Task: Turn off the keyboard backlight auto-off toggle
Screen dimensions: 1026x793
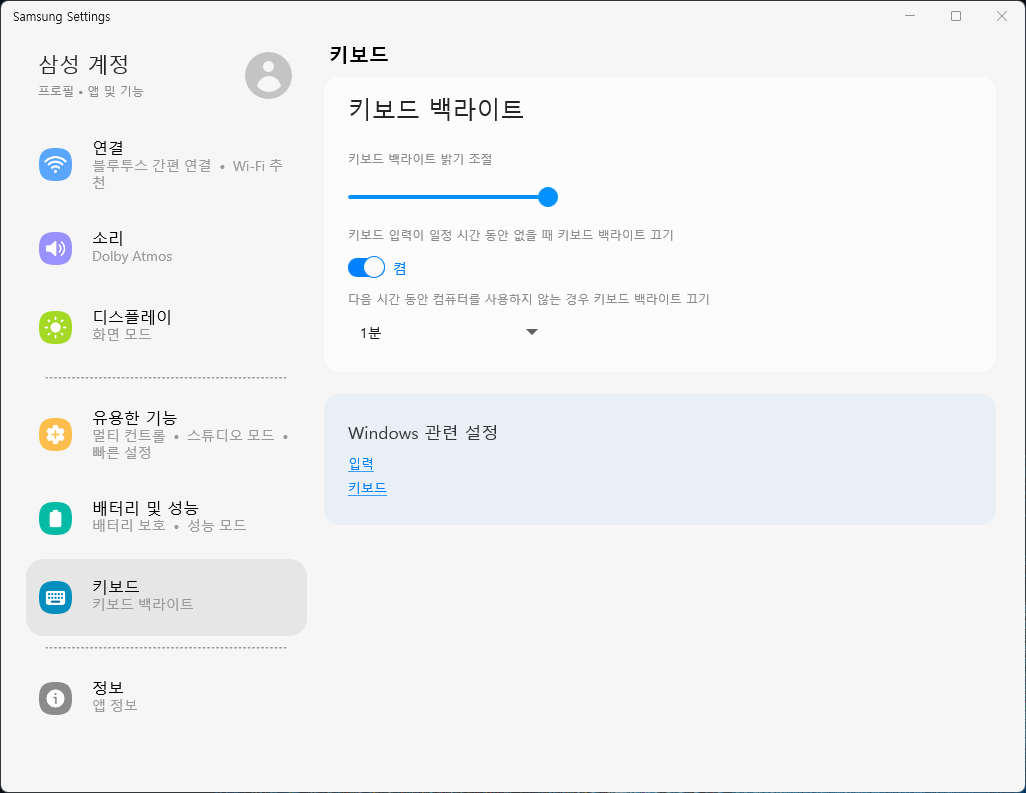Action: (366, 267)
